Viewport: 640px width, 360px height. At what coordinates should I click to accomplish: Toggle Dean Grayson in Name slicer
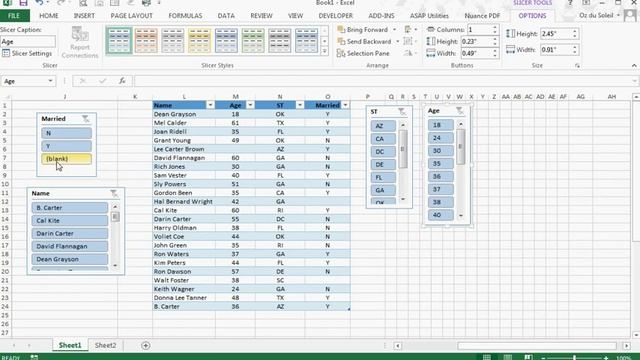click(x=70, y=259)
